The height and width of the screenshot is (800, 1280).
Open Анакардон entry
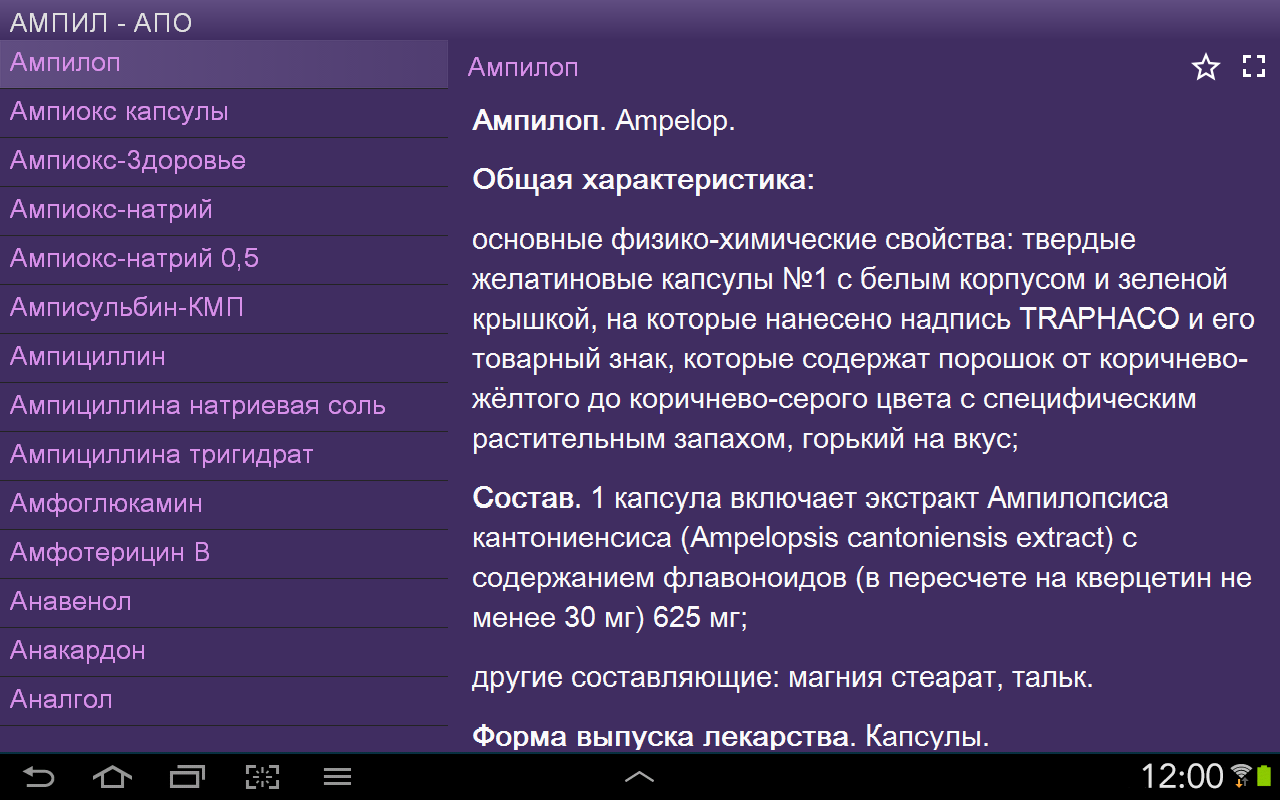pyautogui.click(x=224, y=651)
